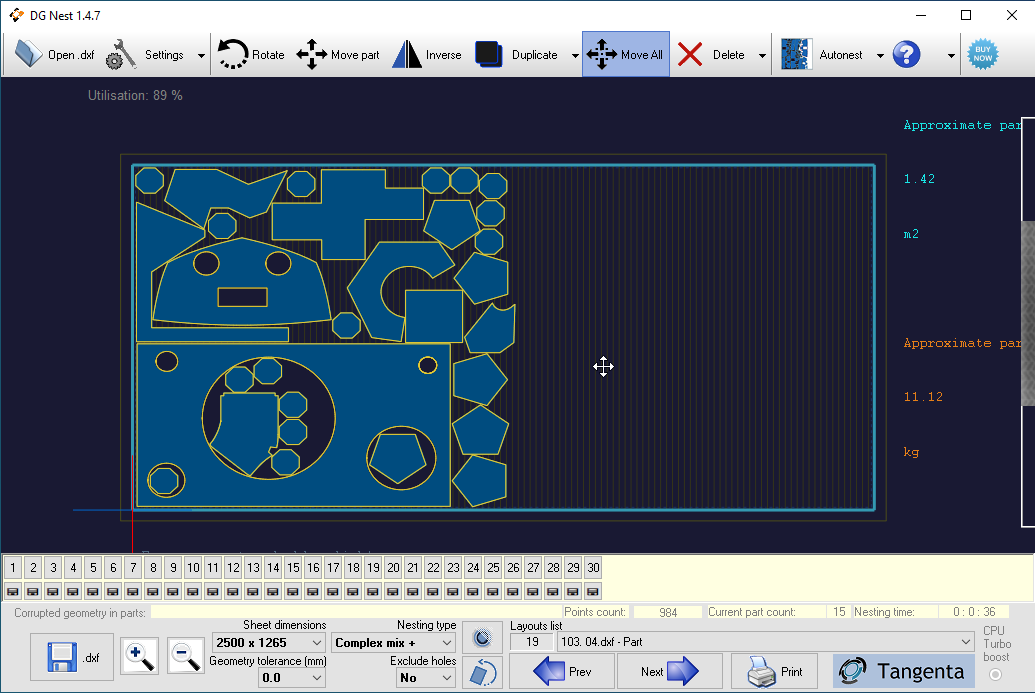The image size is (1035, 693).
Task: Activate the Move part tool
Action: (340, 54)
